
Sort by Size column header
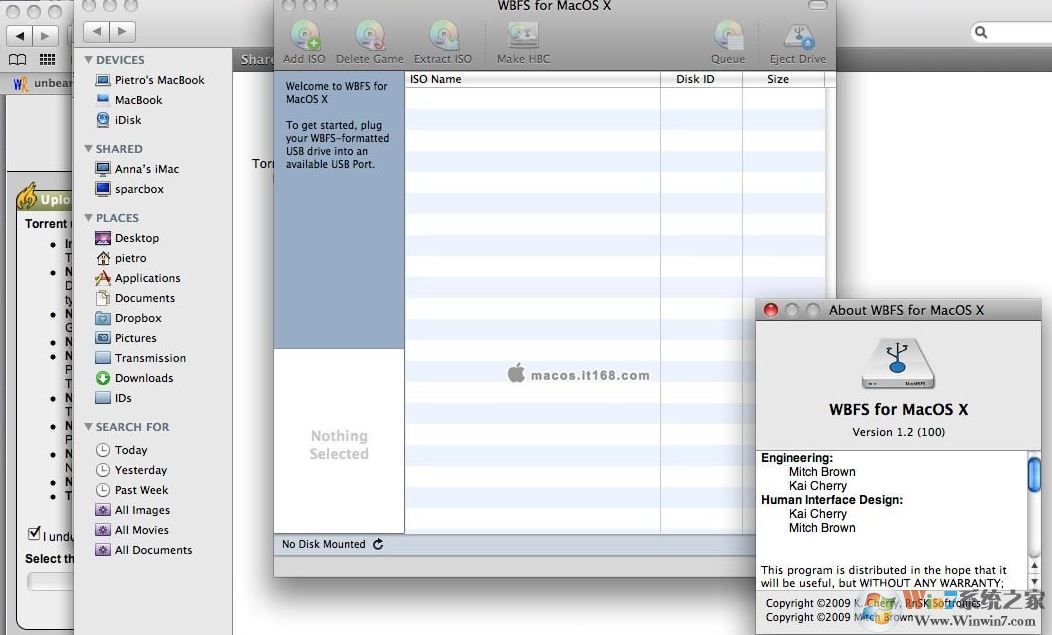[783, 79]
